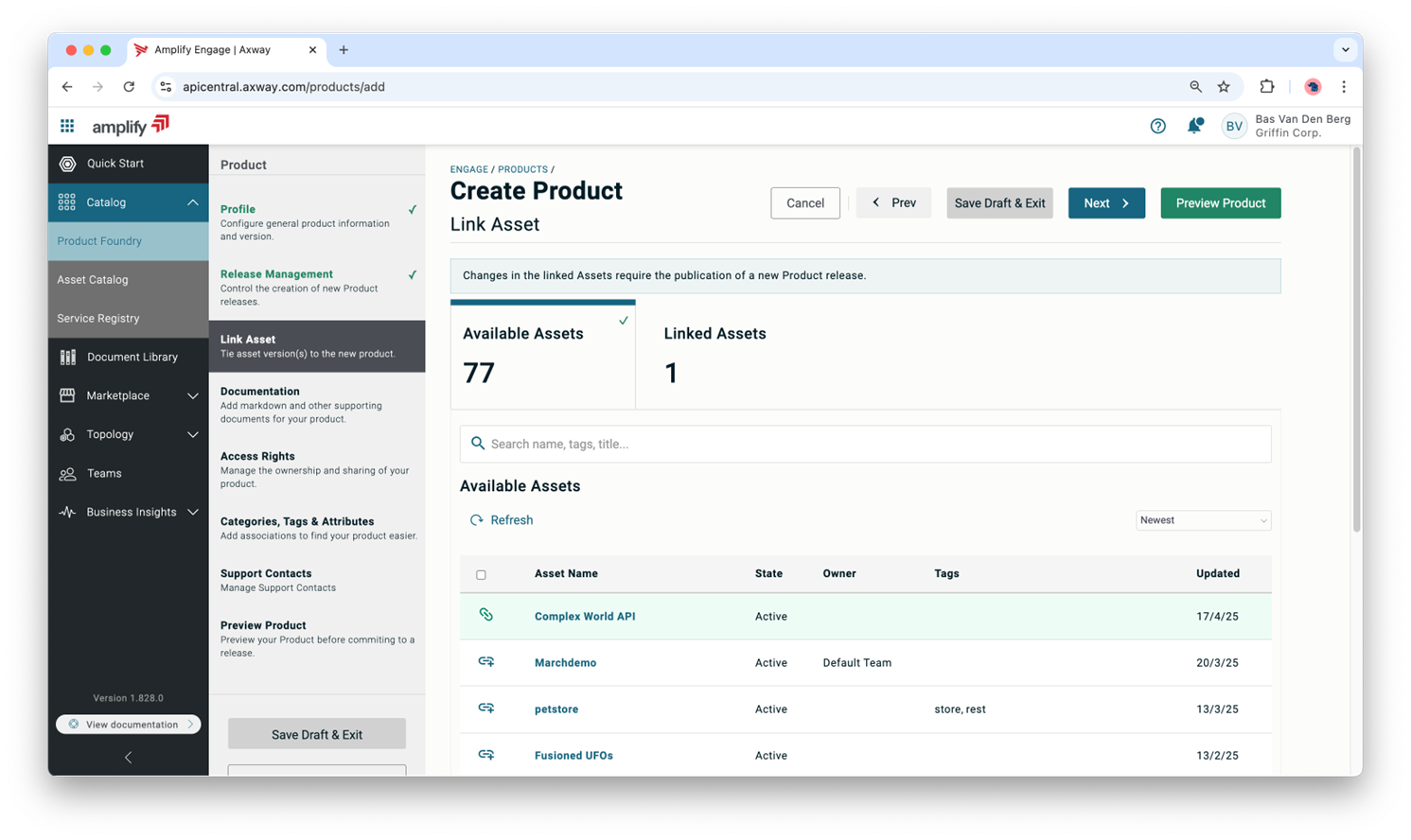Open the notifications bell
Screen dimensions: 1411x840
[1195, 126]
